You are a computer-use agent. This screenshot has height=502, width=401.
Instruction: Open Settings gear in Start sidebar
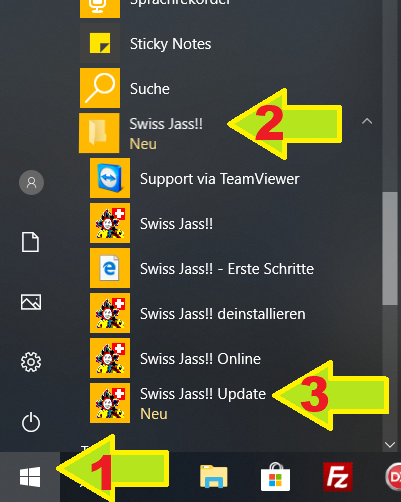click(x=31, y=362)
